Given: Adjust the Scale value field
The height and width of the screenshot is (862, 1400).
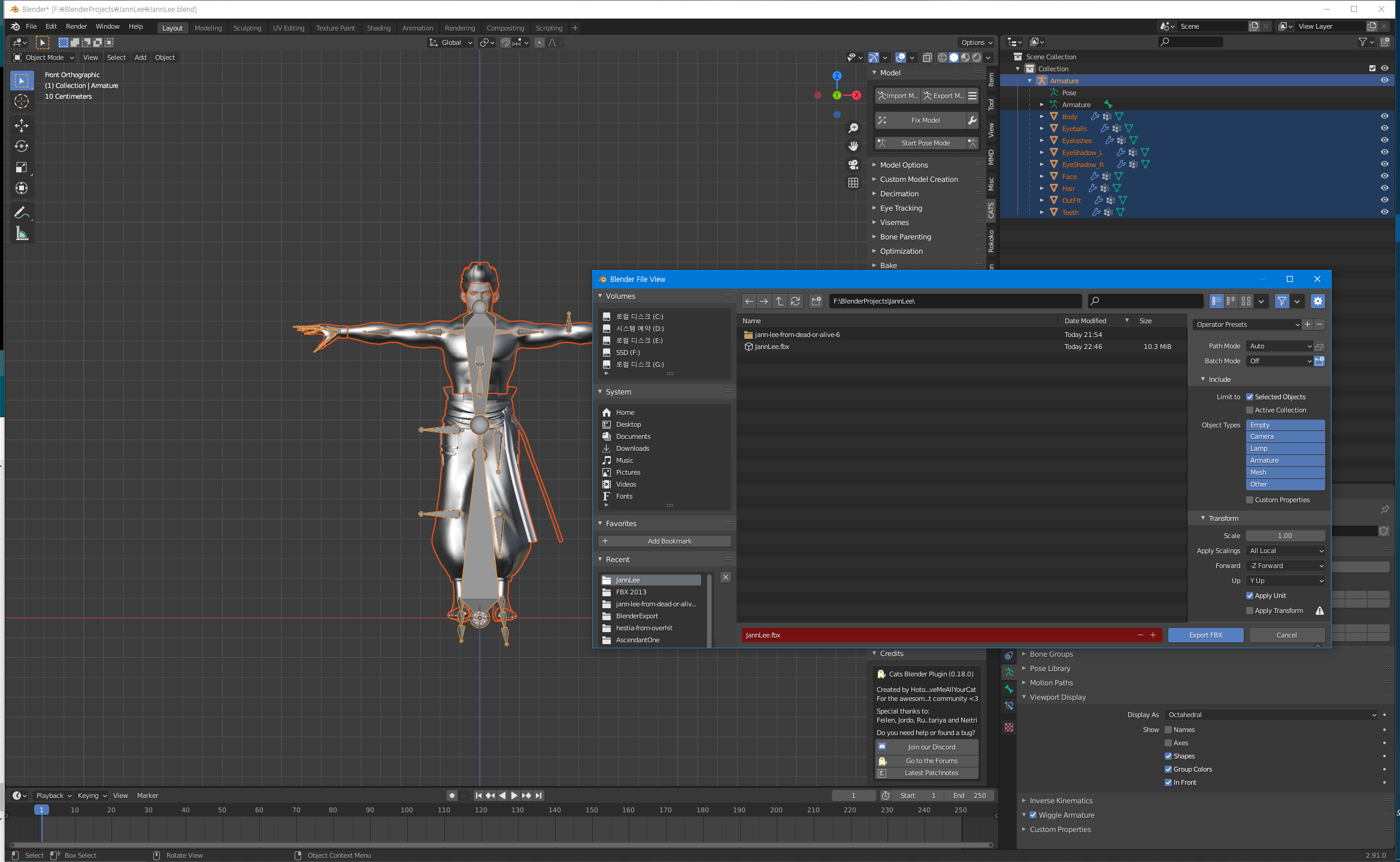Looking at the screenshot, I should [1285, 536].
